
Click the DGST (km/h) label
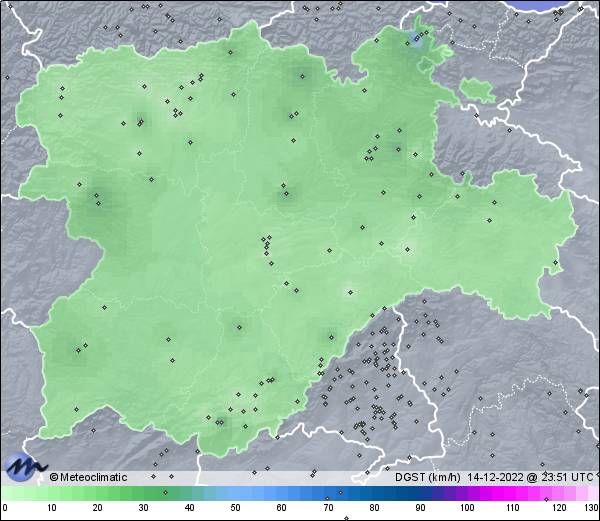tap(428, 477)
